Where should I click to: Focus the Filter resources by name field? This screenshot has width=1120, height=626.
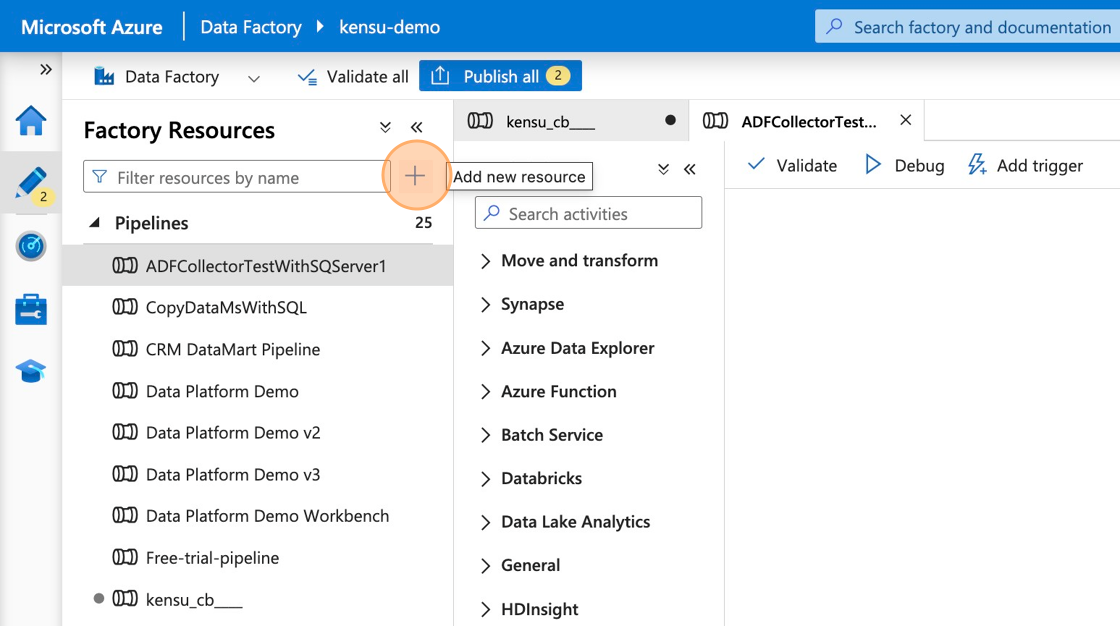(x=237, y=177)
